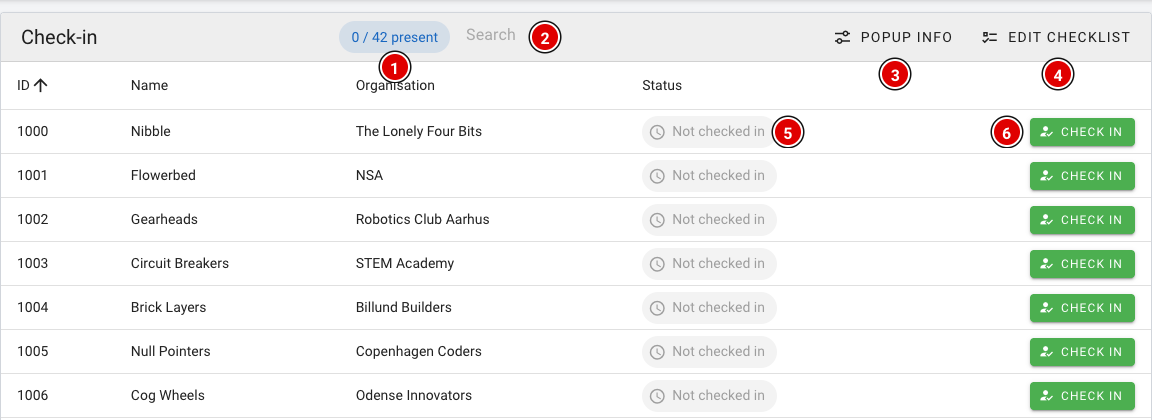Check in team Nibble
1152x420 pixels.
(1082, 132)
